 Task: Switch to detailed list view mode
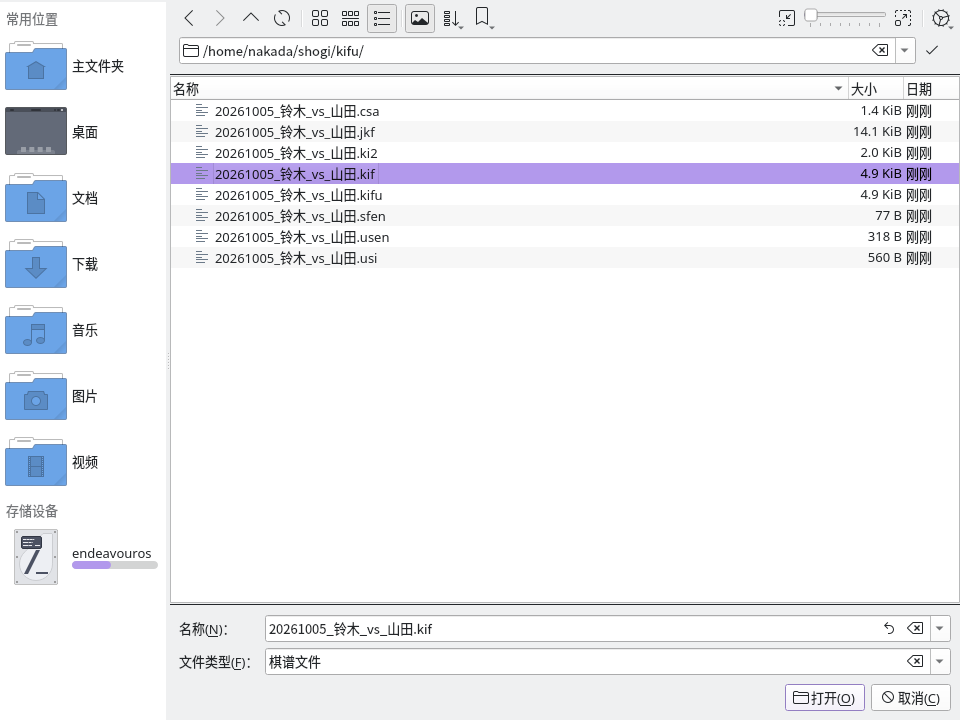pos(381,18)
